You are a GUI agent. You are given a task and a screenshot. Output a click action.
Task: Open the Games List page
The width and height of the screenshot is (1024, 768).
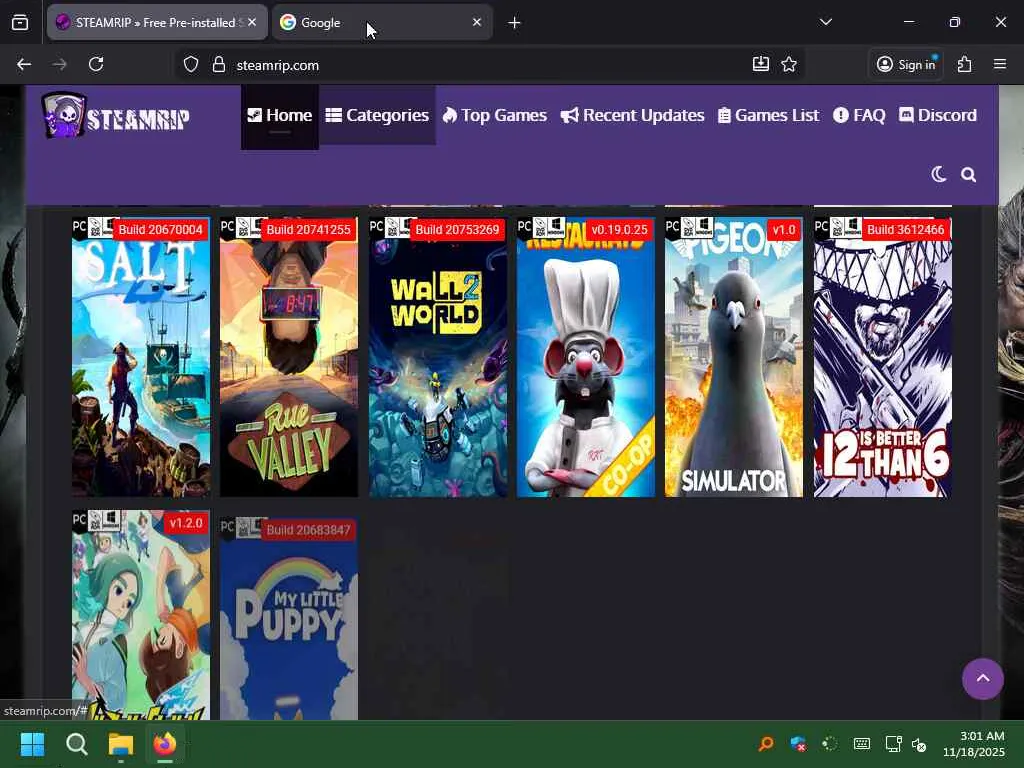click(x=768, y=116)
